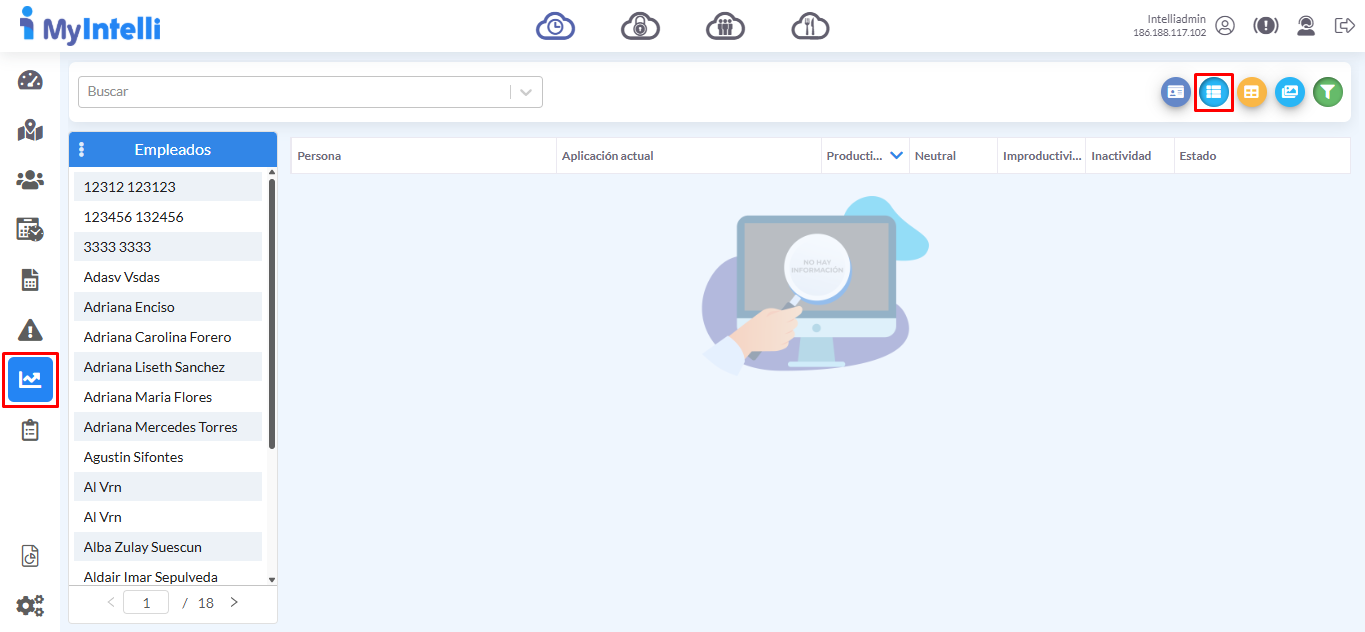Expand the Buscar dropdown arrow
The width and height of the screenshot is (1365, 632).
pyautogui.click(x=526, y=92)
